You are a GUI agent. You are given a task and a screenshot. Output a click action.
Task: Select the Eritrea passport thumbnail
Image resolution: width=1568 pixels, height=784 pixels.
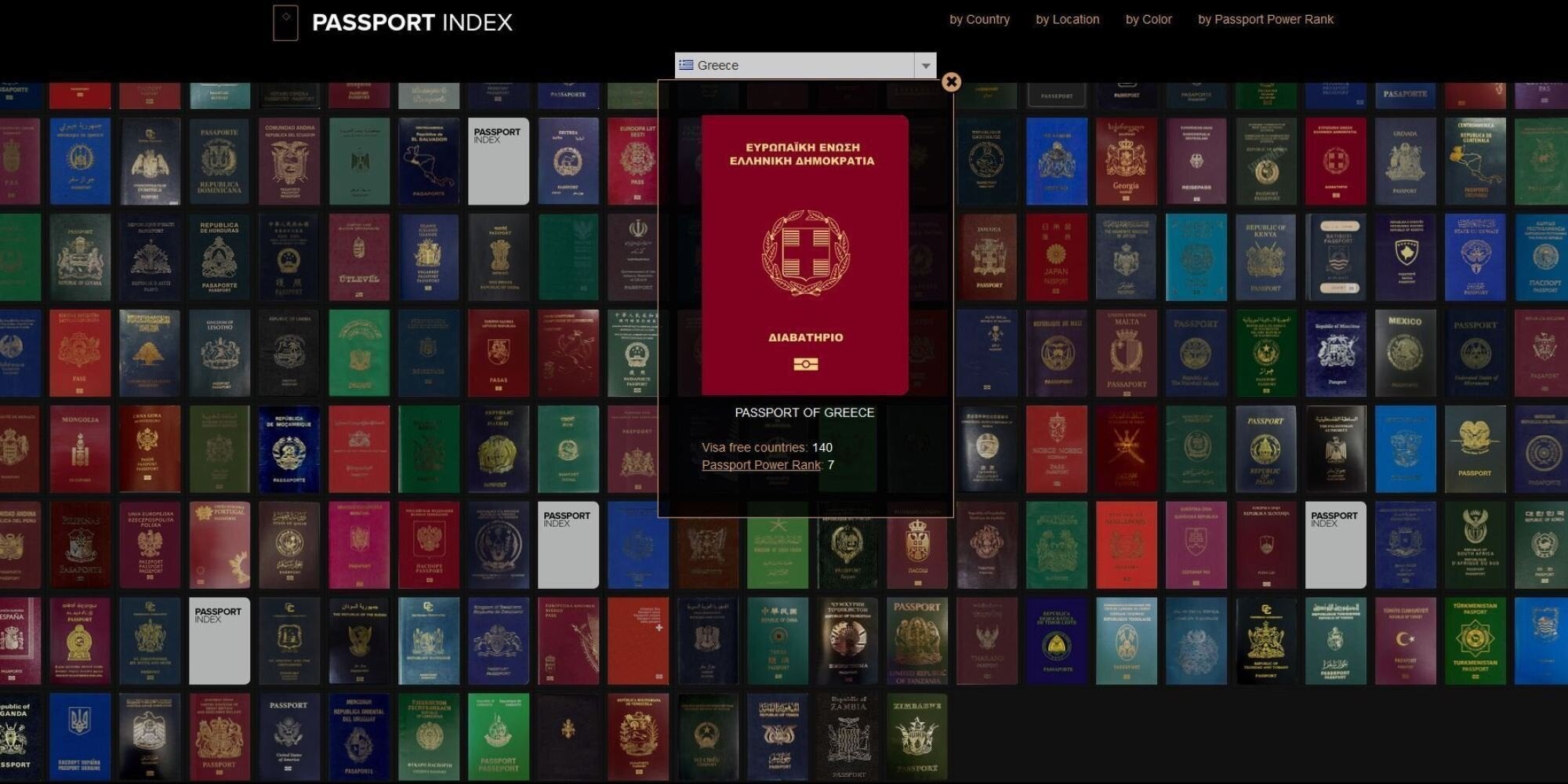[568, 162]
